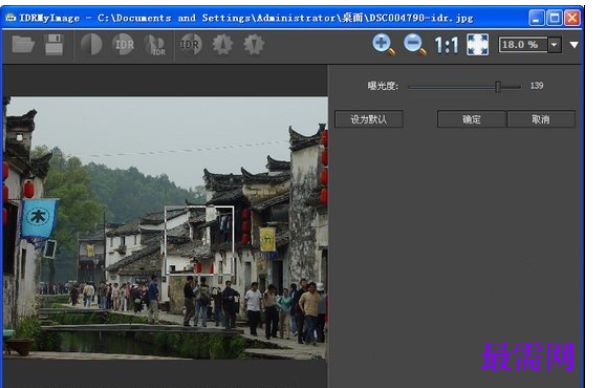This screenshot has height=388, width=593.
Task: Open the zoom percentage dropdown arrow
Action: point(554,45)
